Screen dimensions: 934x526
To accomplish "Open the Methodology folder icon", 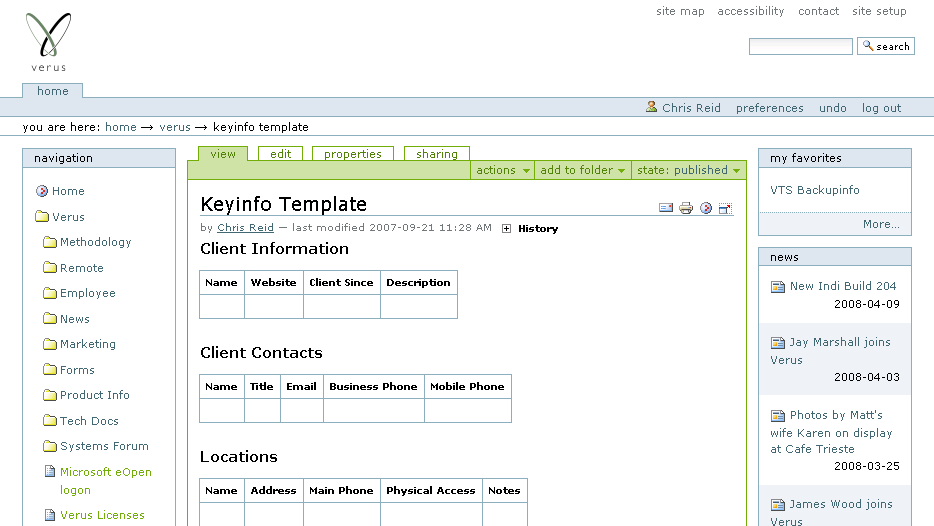I will 50,242.
